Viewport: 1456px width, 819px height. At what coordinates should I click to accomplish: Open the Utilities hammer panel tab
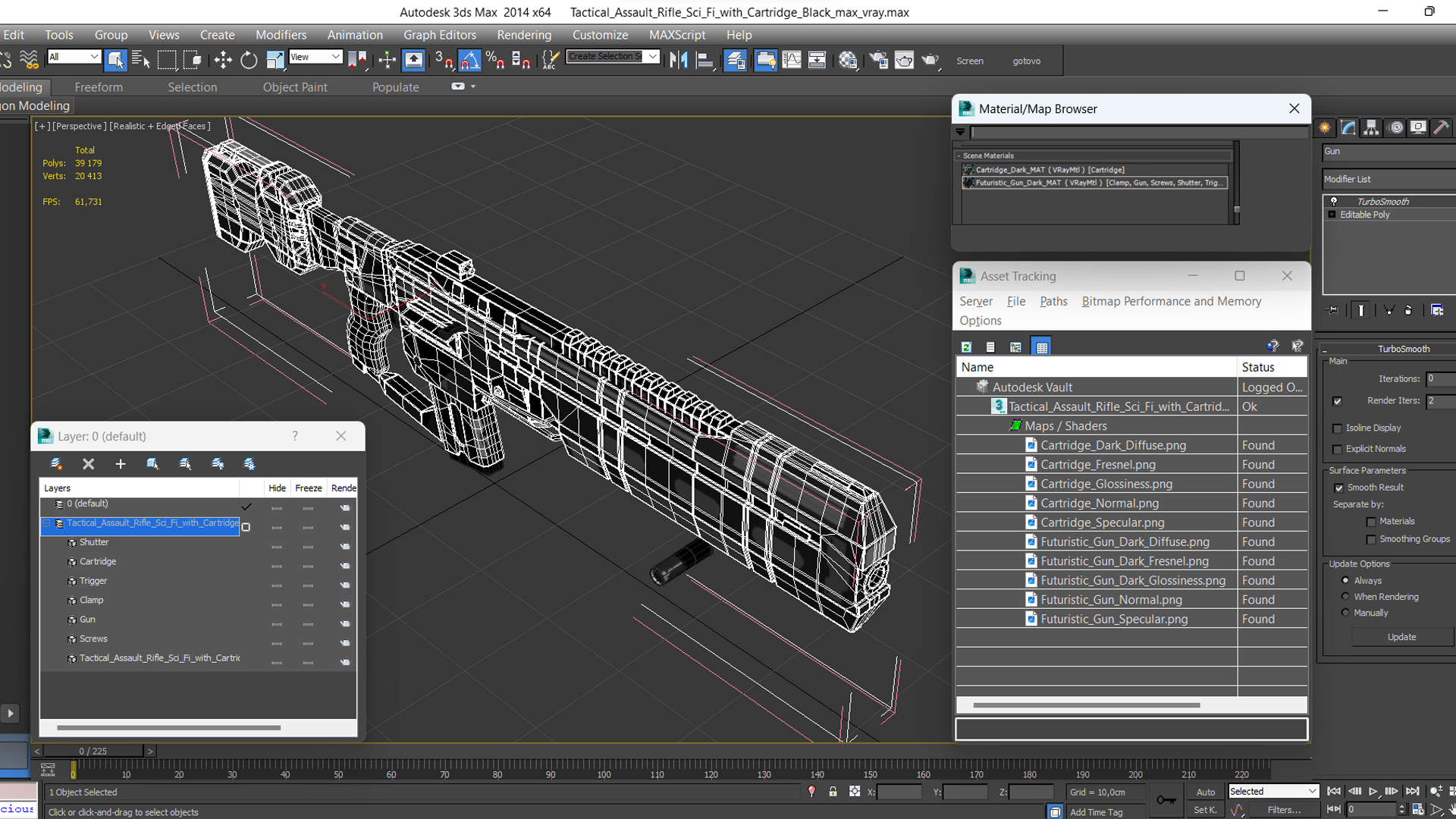(x=1442, y=127)
